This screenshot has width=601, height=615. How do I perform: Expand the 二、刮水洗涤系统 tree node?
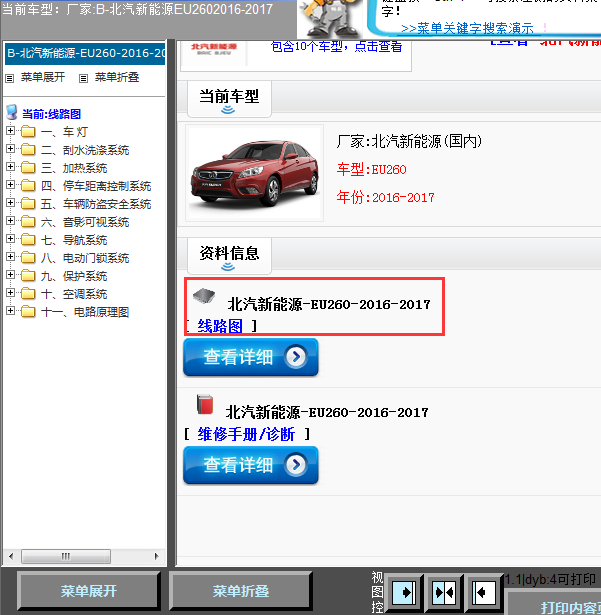[11, 149]
